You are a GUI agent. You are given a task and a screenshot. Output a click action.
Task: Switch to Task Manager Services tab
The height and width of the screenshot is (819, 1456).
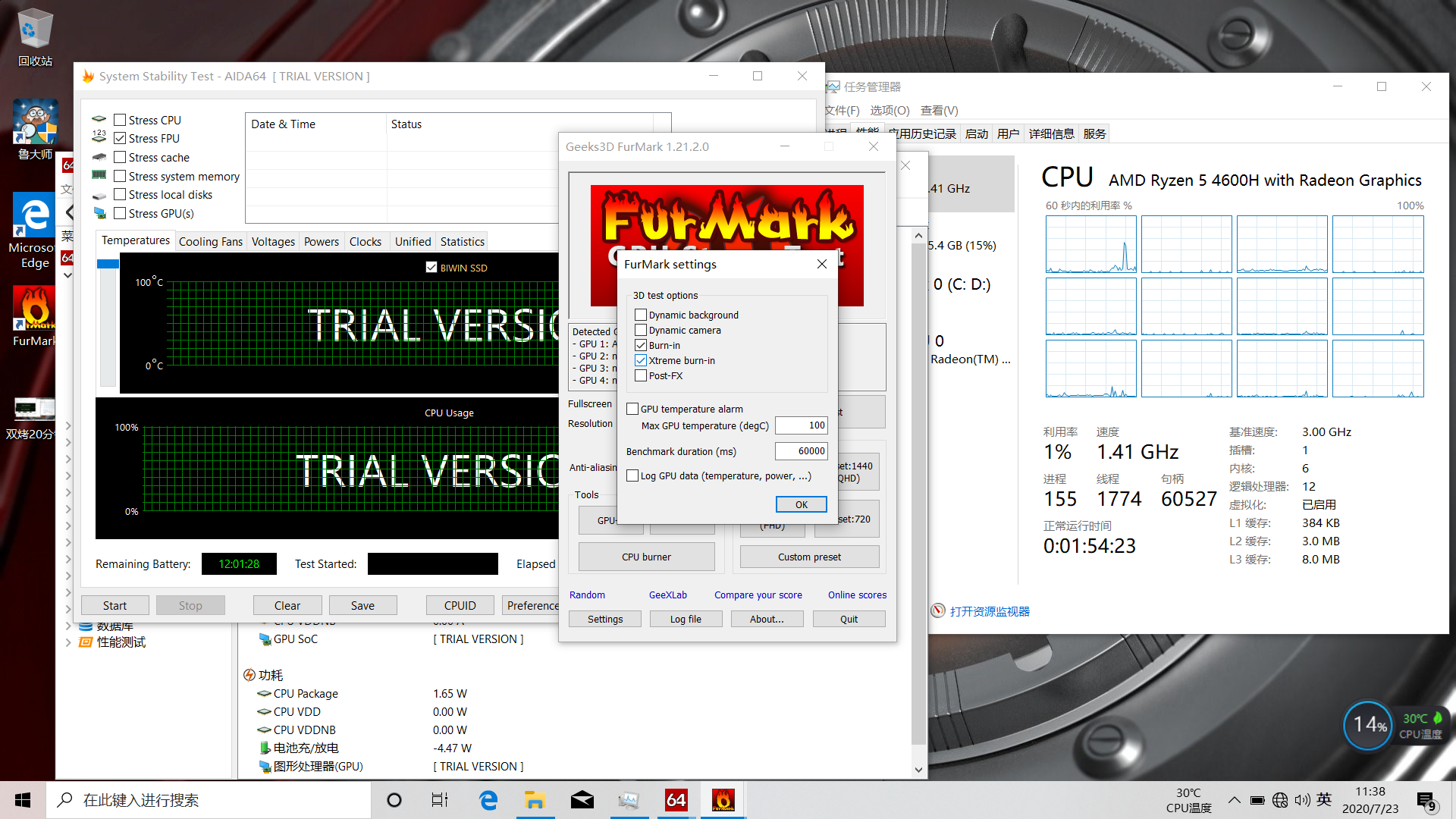[1094, 133]
